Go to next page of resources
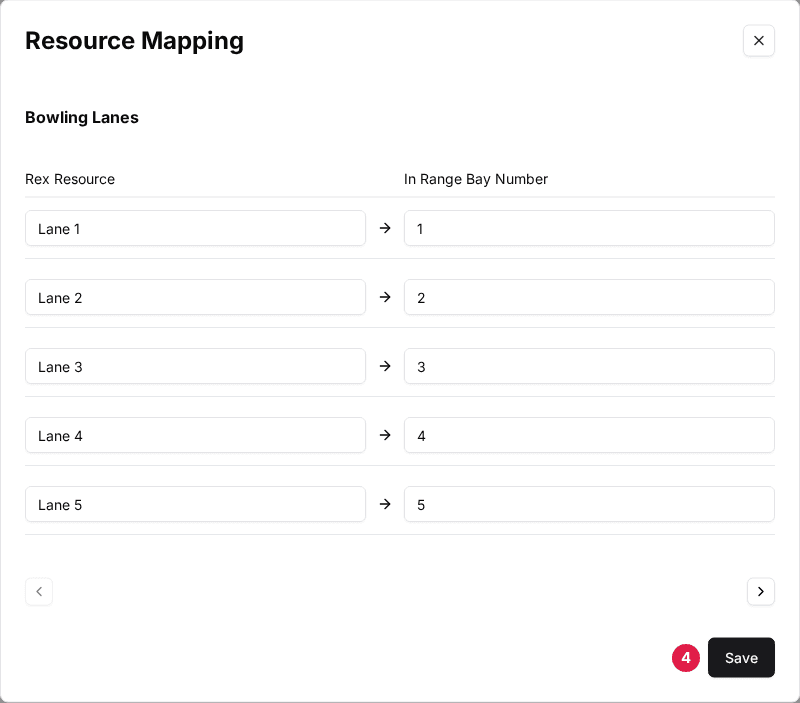 click(x=761, y=591)
